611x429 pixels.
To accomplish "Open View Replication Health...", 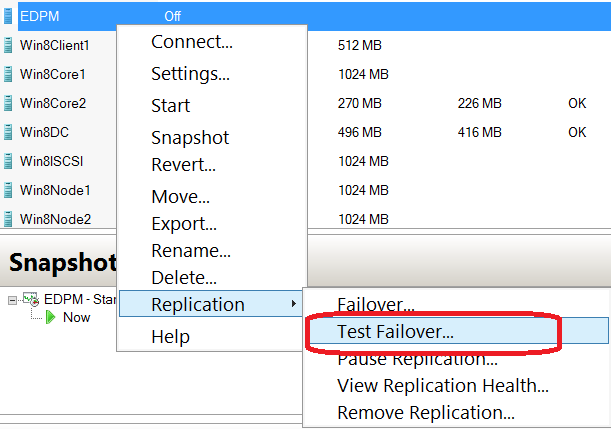I will pos(443,385).
